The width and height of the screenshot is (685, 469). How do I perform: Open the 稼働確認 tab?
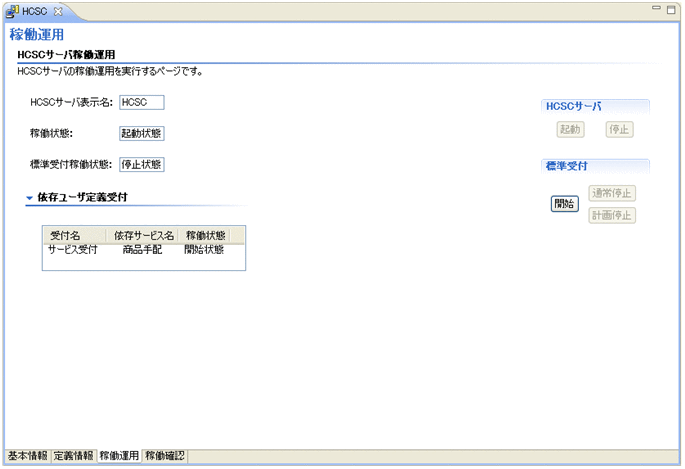pyautogui.click(x=165, y=456)
